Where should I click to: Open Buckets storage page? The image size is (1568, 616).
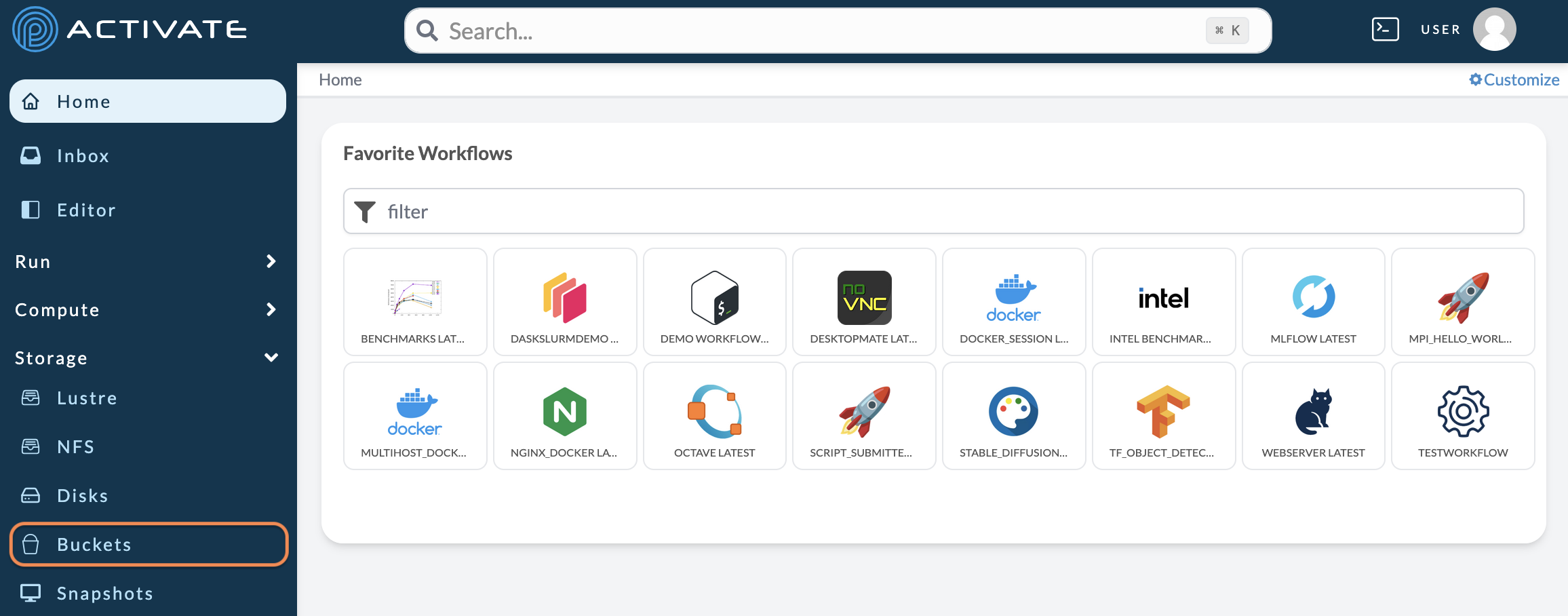149,544
